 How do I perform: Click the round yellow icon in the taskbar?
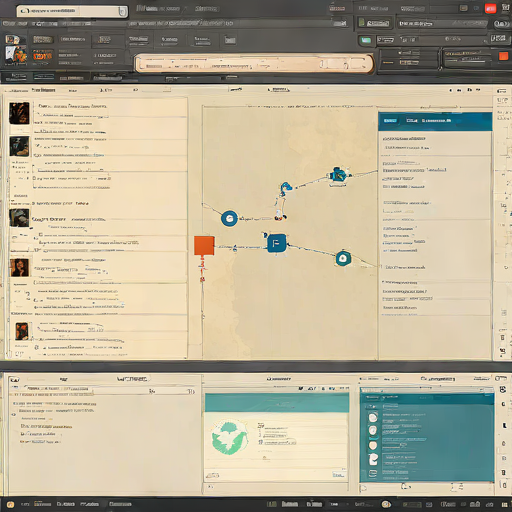point(386,504)
